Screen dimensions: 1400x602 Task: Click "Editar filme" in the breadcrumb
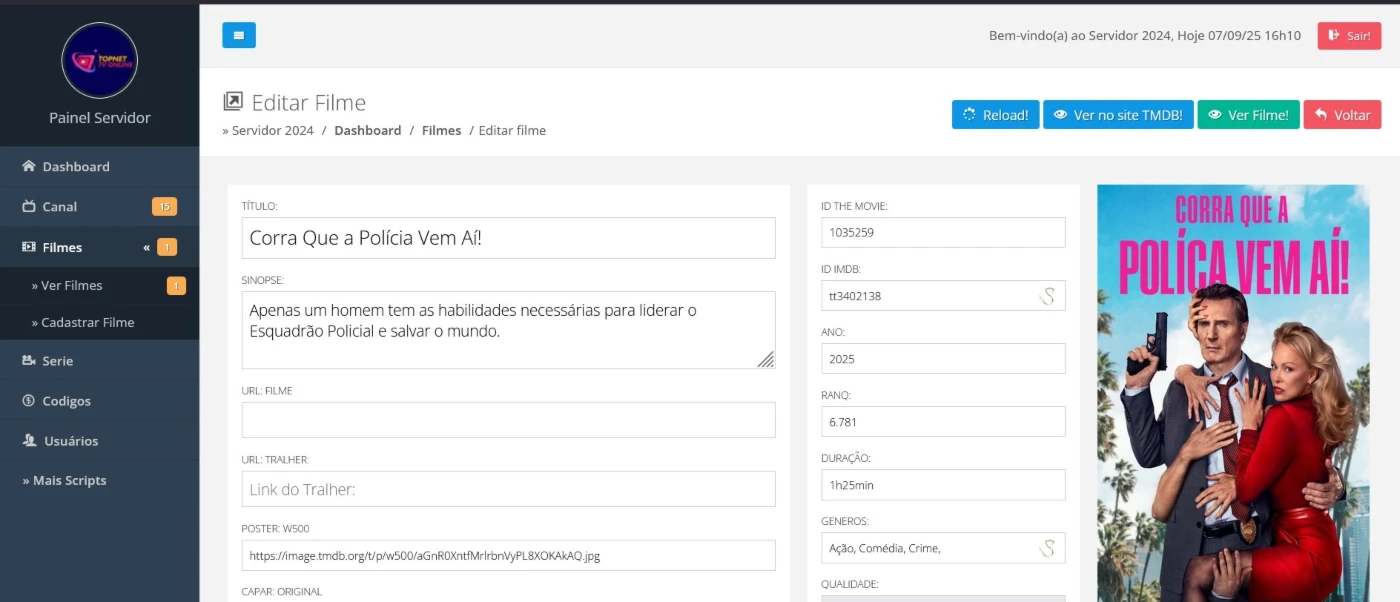pyautogui.click(x=512, y=131)
